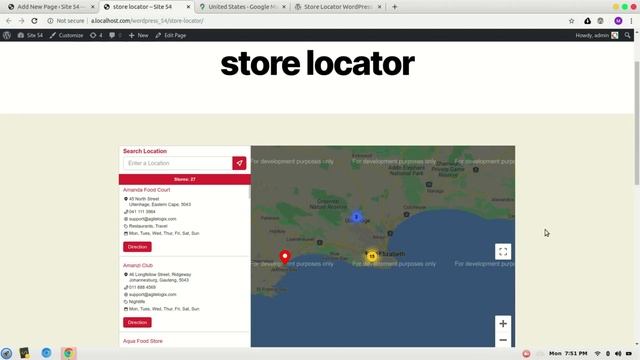This screenshot has width=640, height=360.
Task: Open the Customize link in admin bar
Action: click(x=67, y=36)
